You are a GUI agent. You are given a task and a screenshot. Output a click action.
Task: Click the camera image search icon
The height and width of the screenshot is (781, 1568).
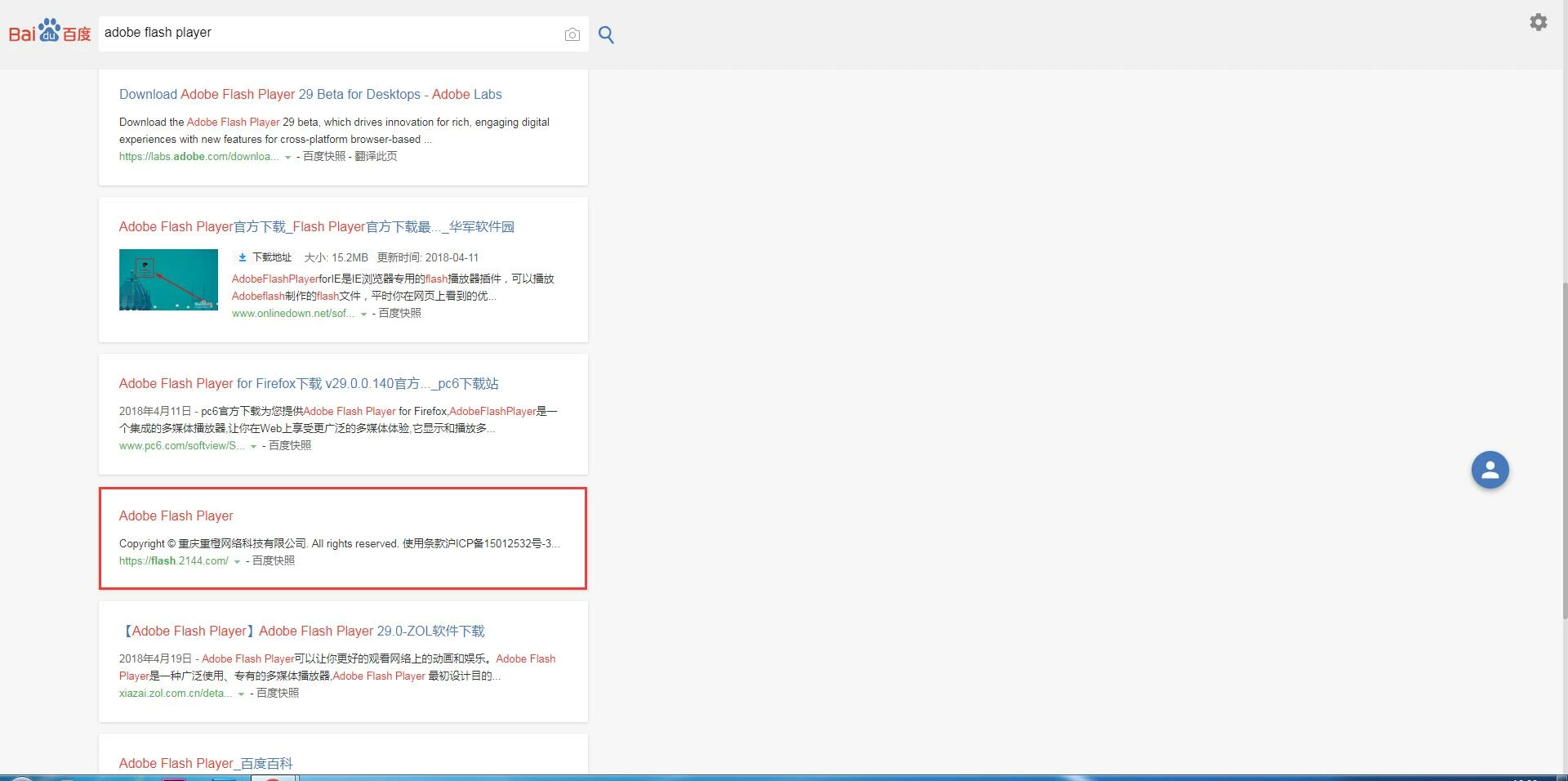[572, 34]
